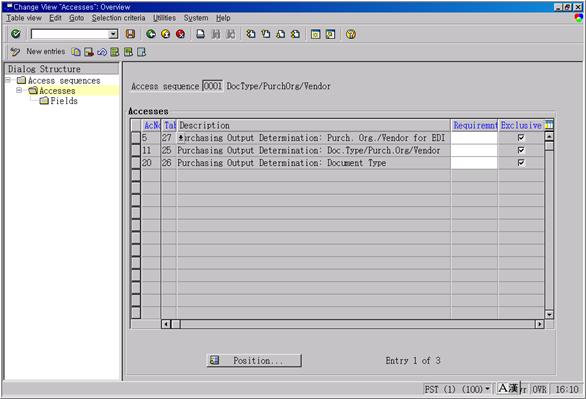Open the Goto menu

pyautogui.click(x=76, y=18)
